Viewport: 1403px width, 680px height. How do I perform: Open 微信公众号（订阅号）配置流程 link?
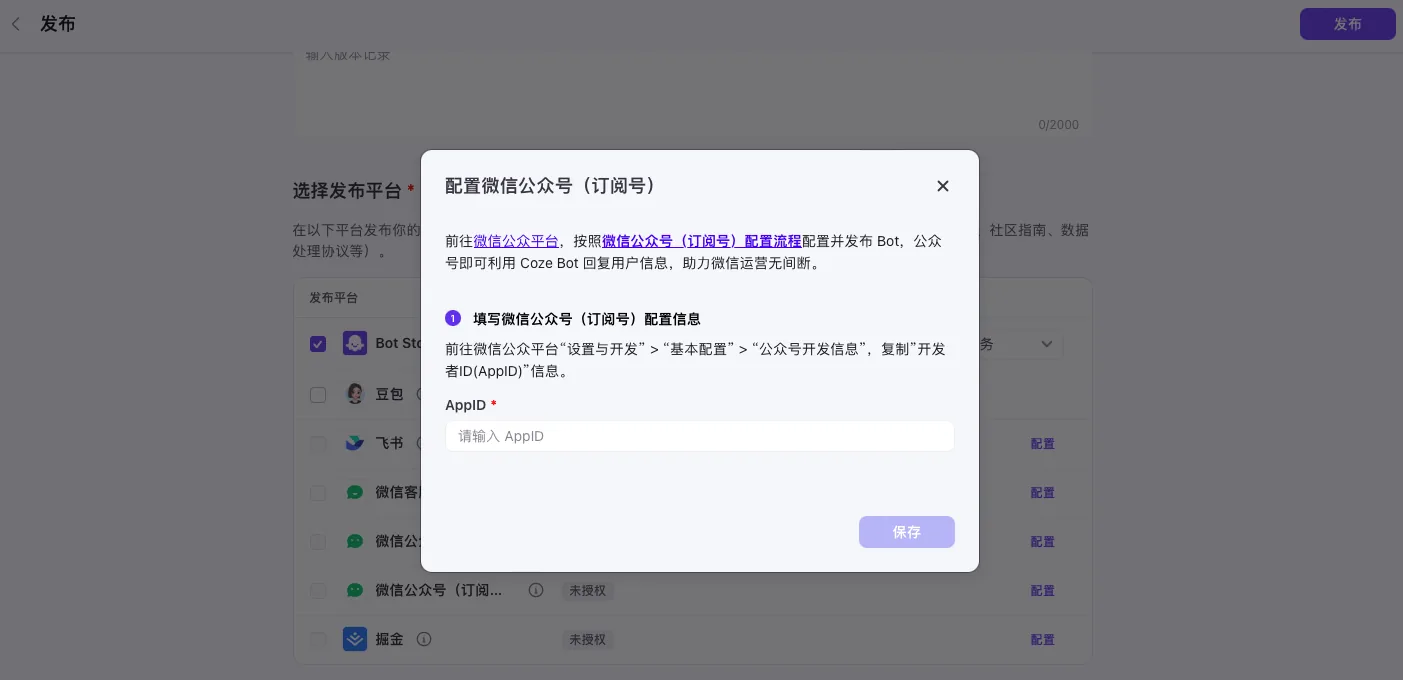[x=702, y=241]
